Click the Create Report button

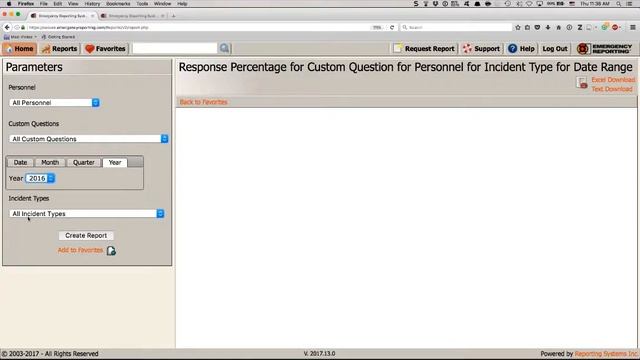pos(86,236)
